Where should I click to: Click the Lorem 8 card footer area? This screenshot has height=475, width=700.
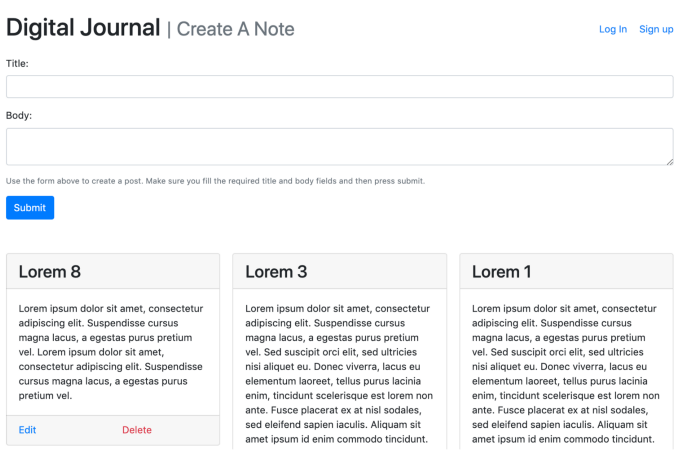coord(113,430)
